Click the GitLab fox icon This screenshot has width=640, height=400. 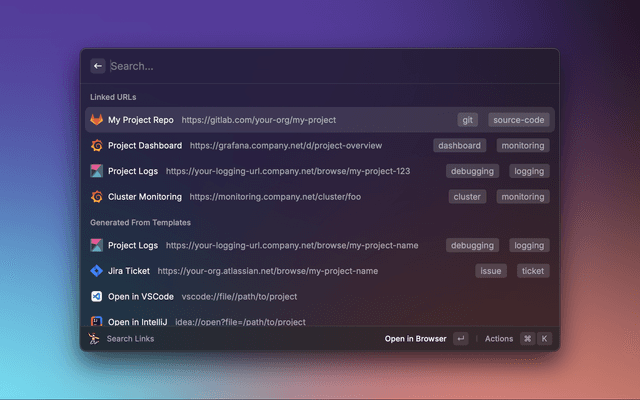(x=96, y=120)
